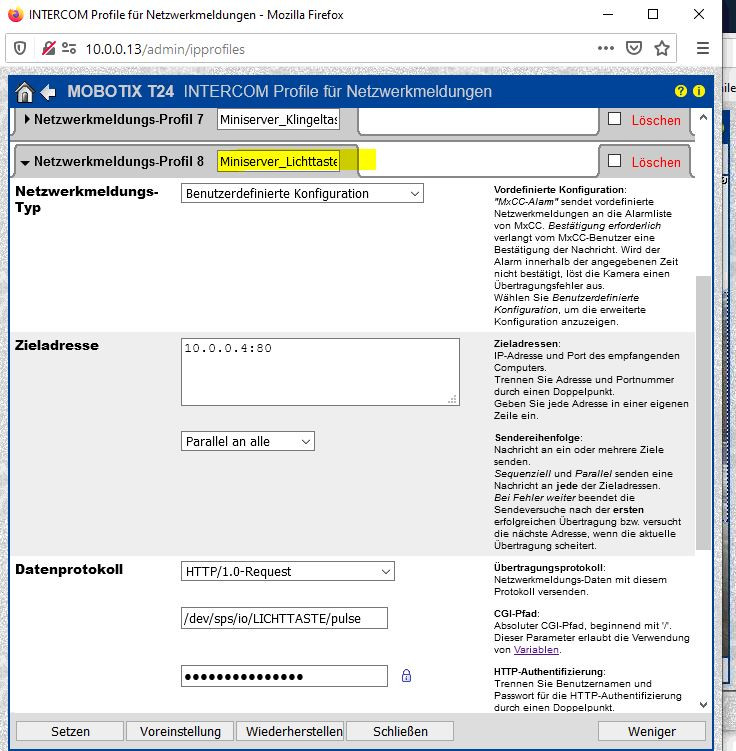Click the Weniger button

tap(652, 731)
